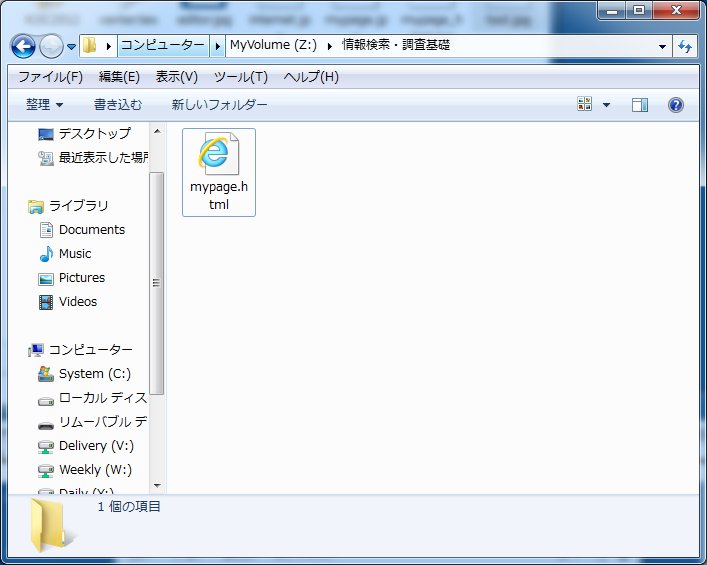
Task: Expand the arrow after コンピューター breadcrumb
Action: [217, 46]
